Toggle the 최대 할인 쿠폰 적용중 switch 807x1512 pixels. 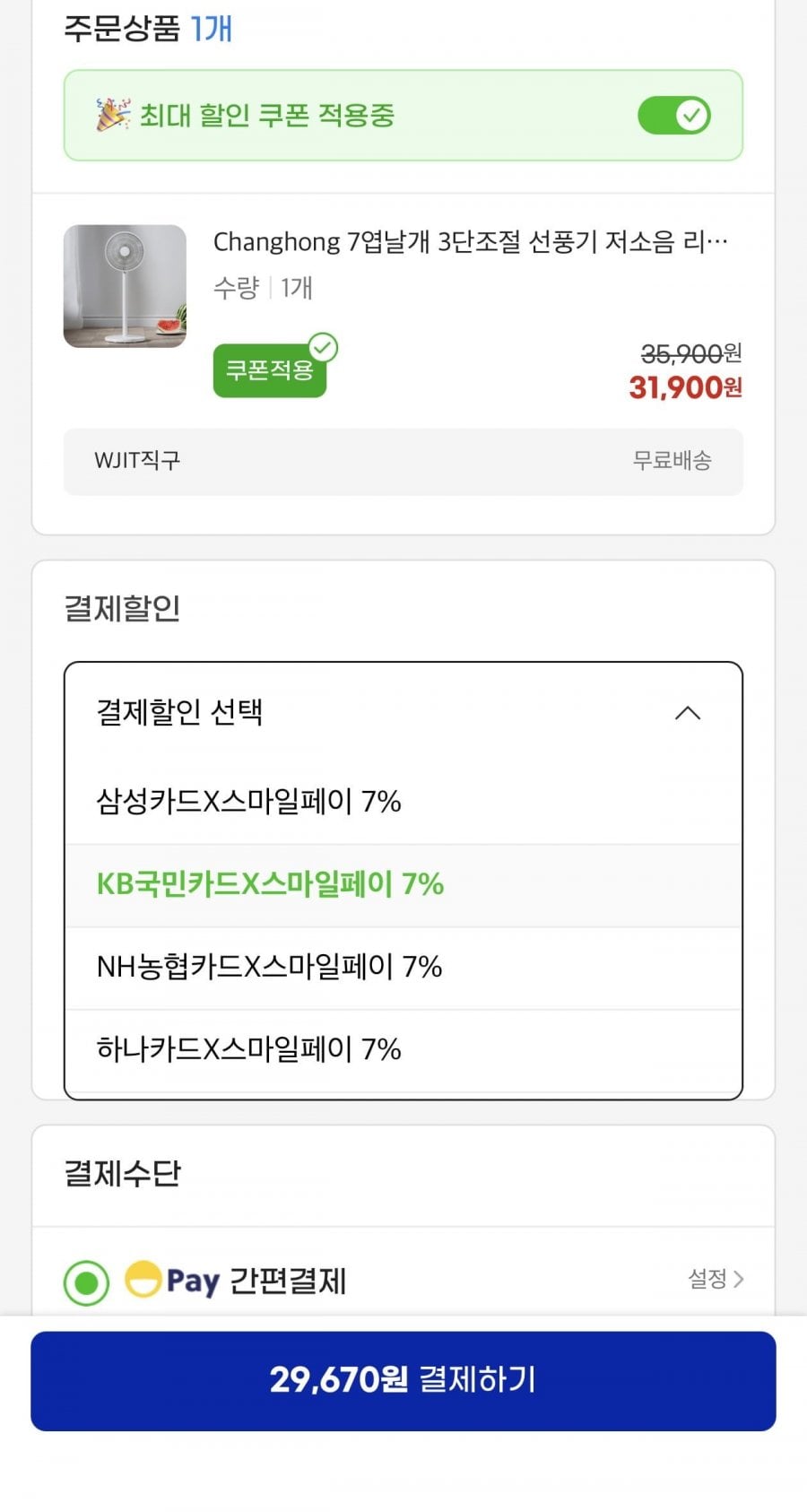(x=674, y=116)
